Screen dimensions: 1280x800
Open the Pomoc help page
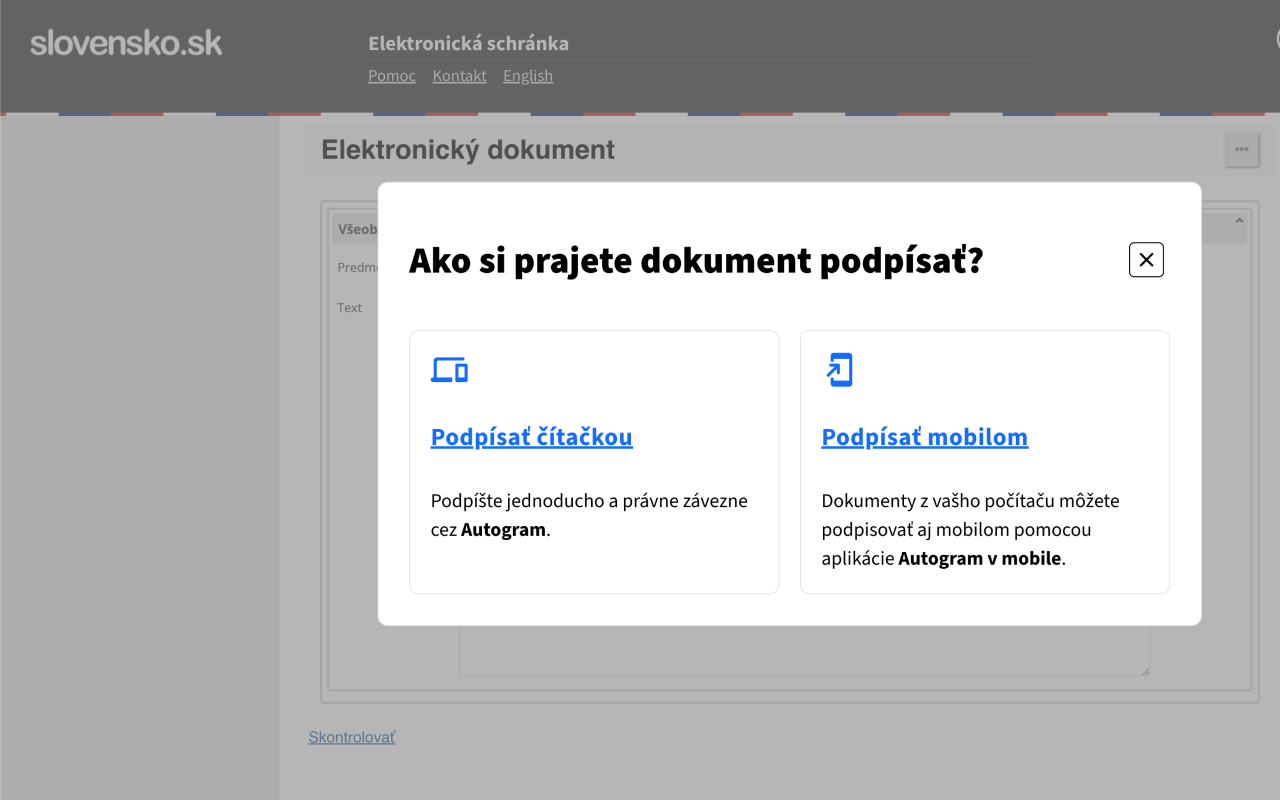click(x=391, y=75)
